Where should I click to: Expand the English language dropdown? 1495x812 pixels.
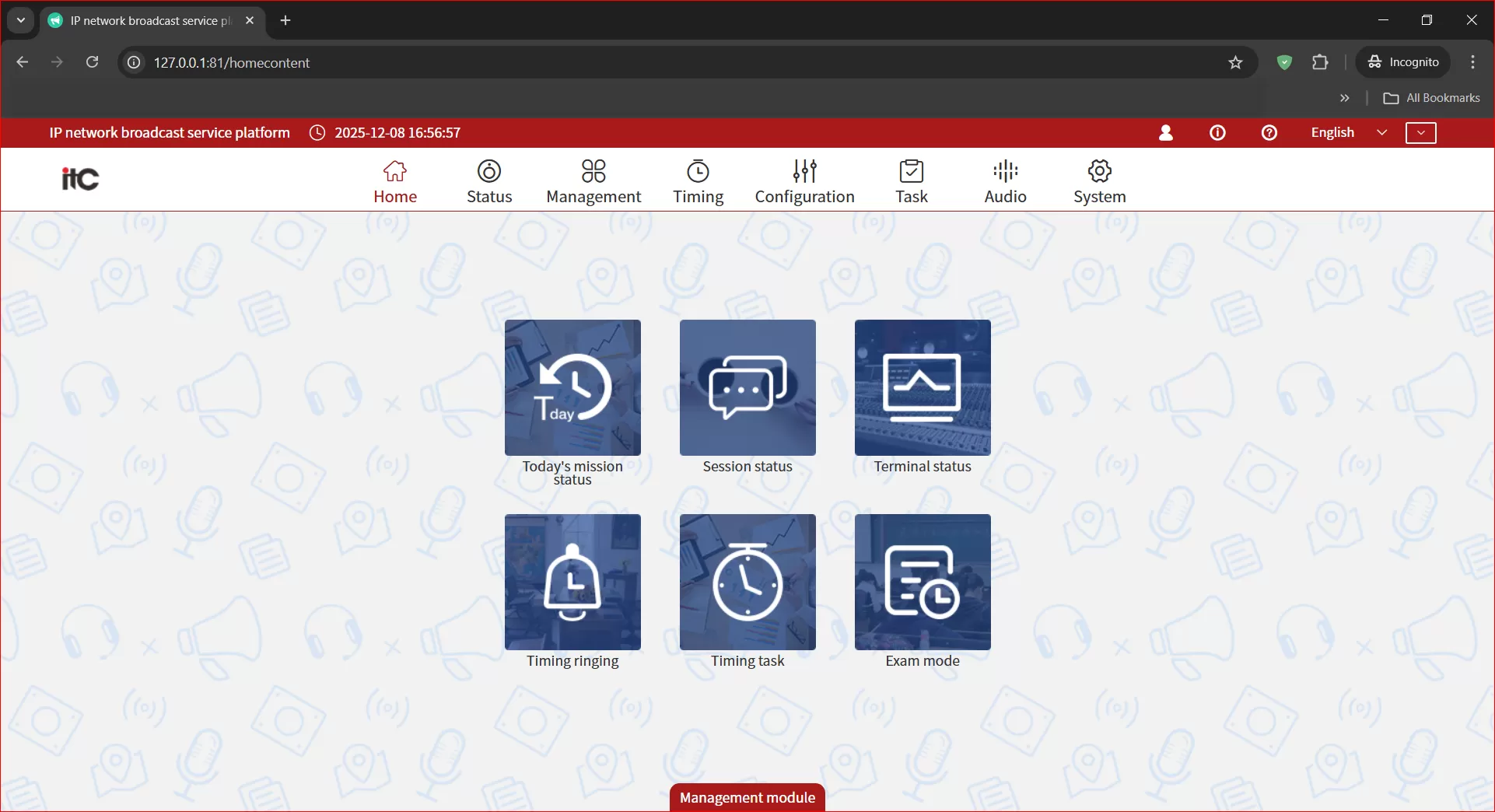pos(1348,133)
